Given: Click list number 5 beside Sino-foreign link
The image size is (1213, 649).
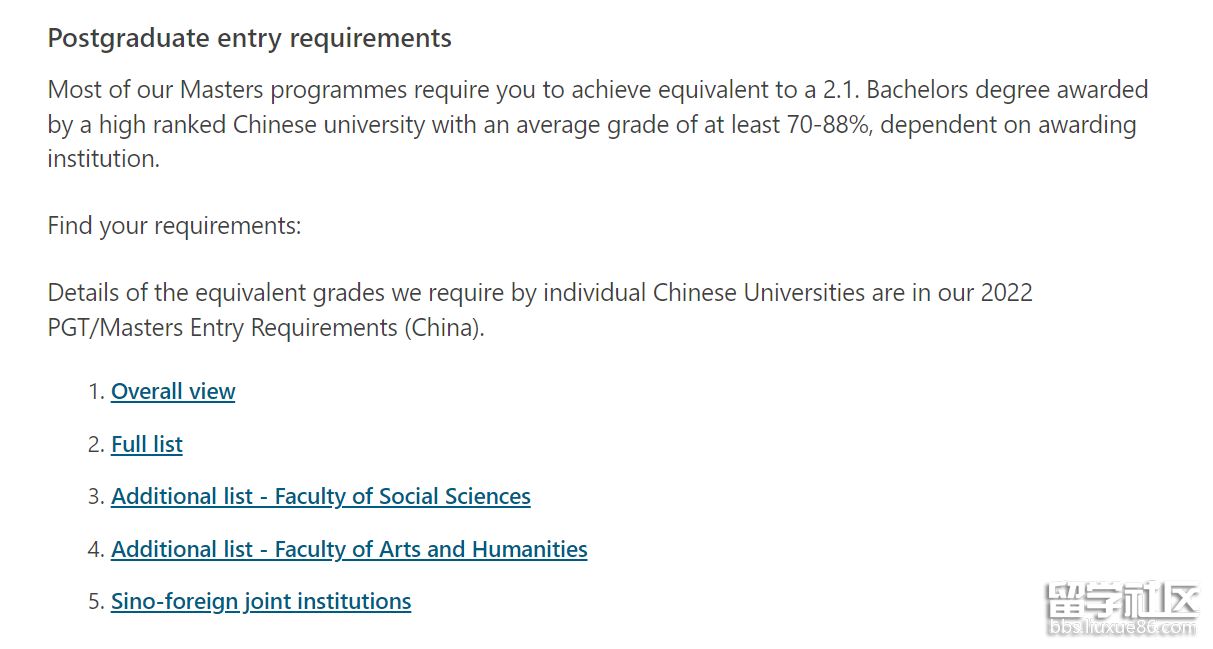Looking at the screenshot, I should point(96,601).
